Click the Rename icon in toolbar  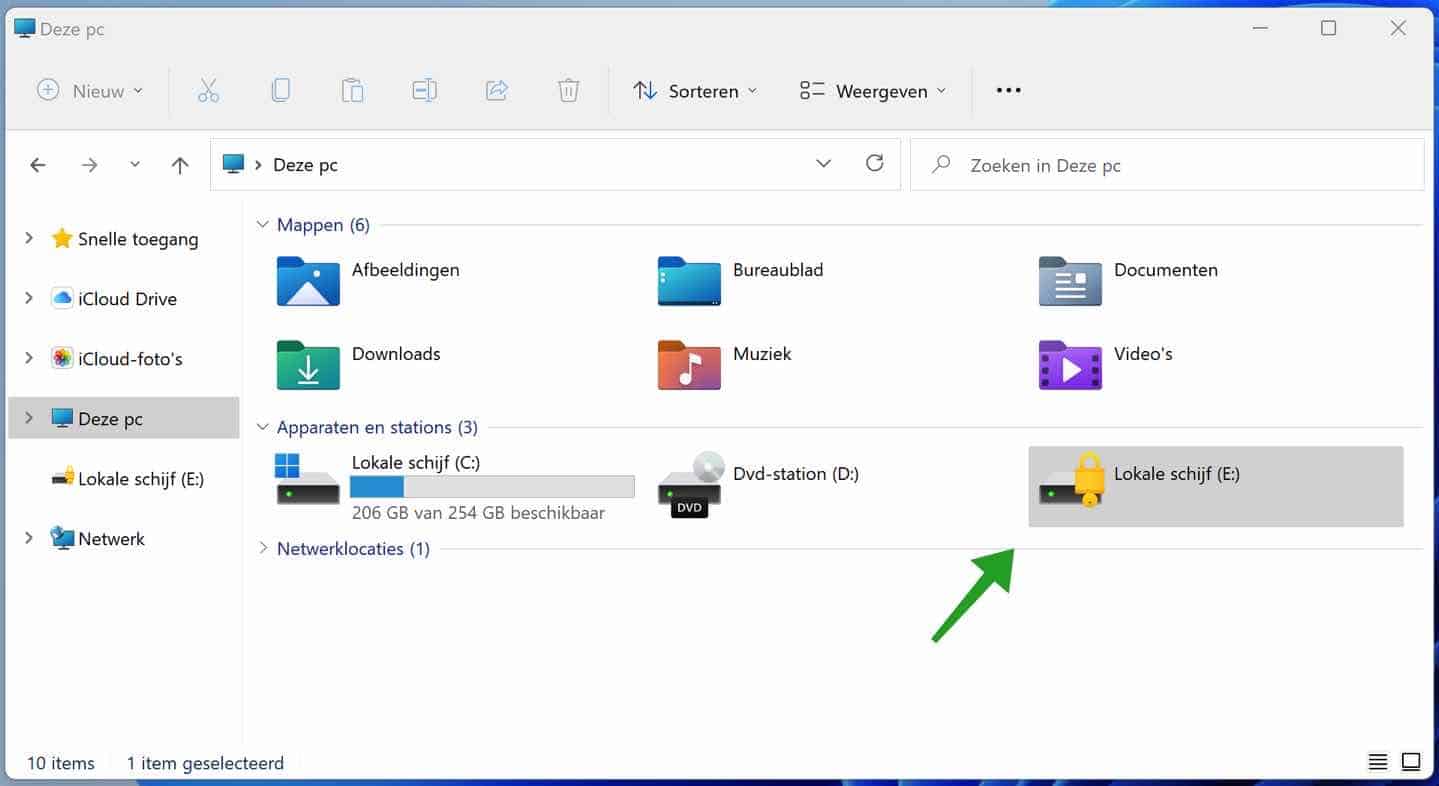(x=424, y=91)
